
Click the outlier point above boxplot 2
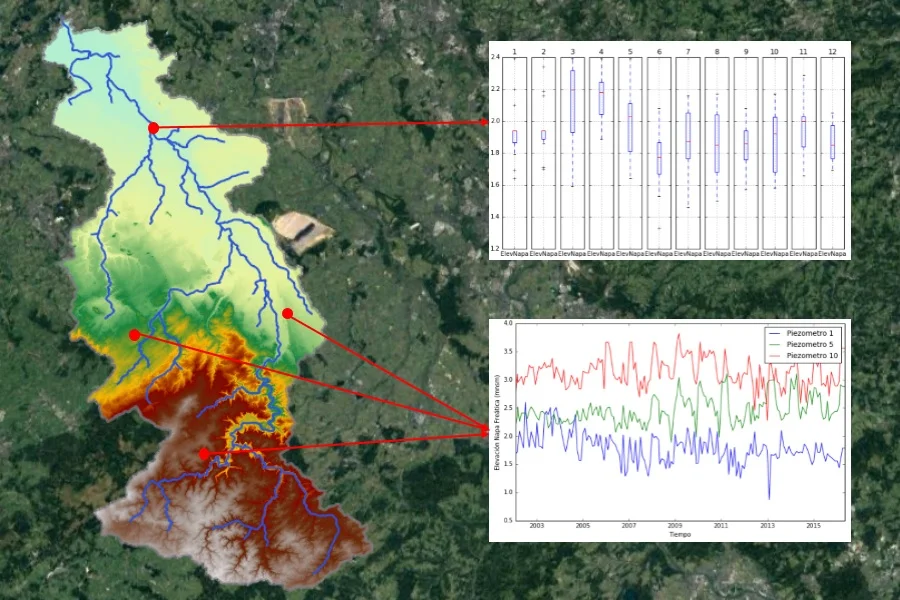(543, 66)
